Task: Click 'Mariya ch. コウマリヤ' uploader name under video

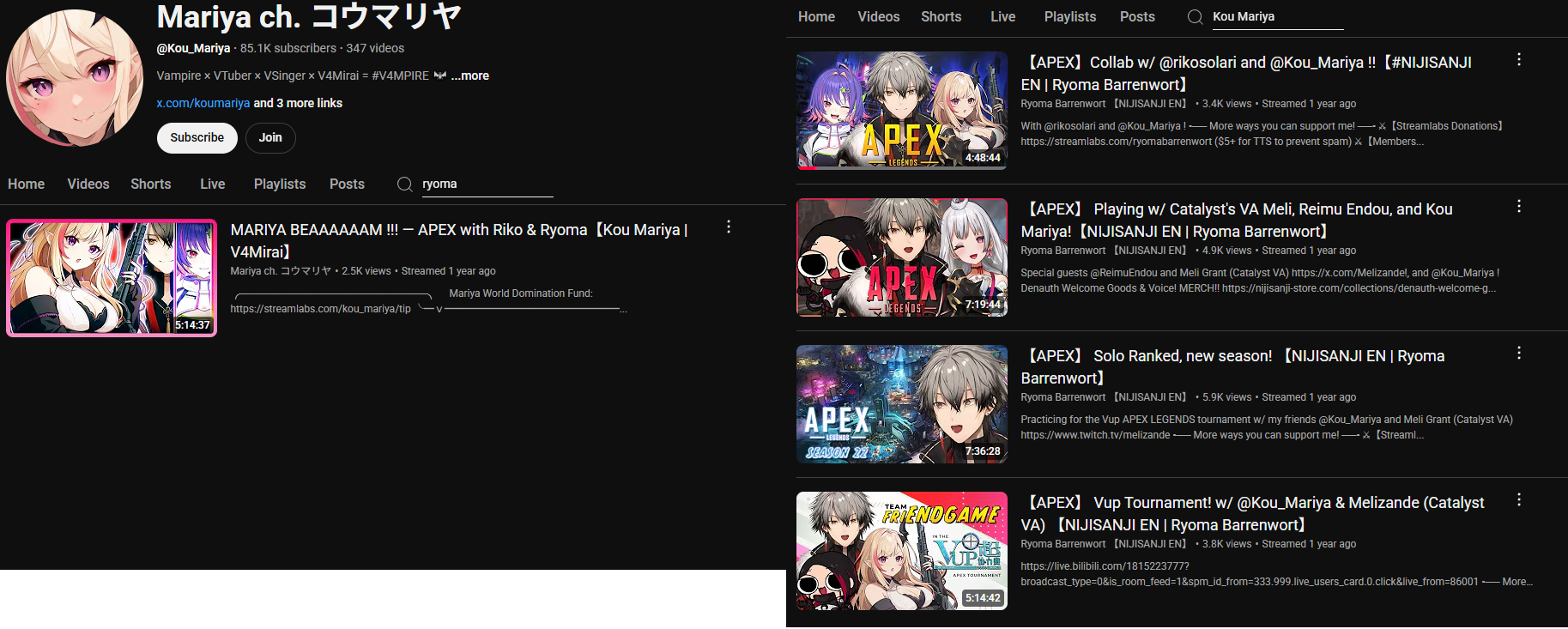Action: pyautogui.click(x=281, y=271)
